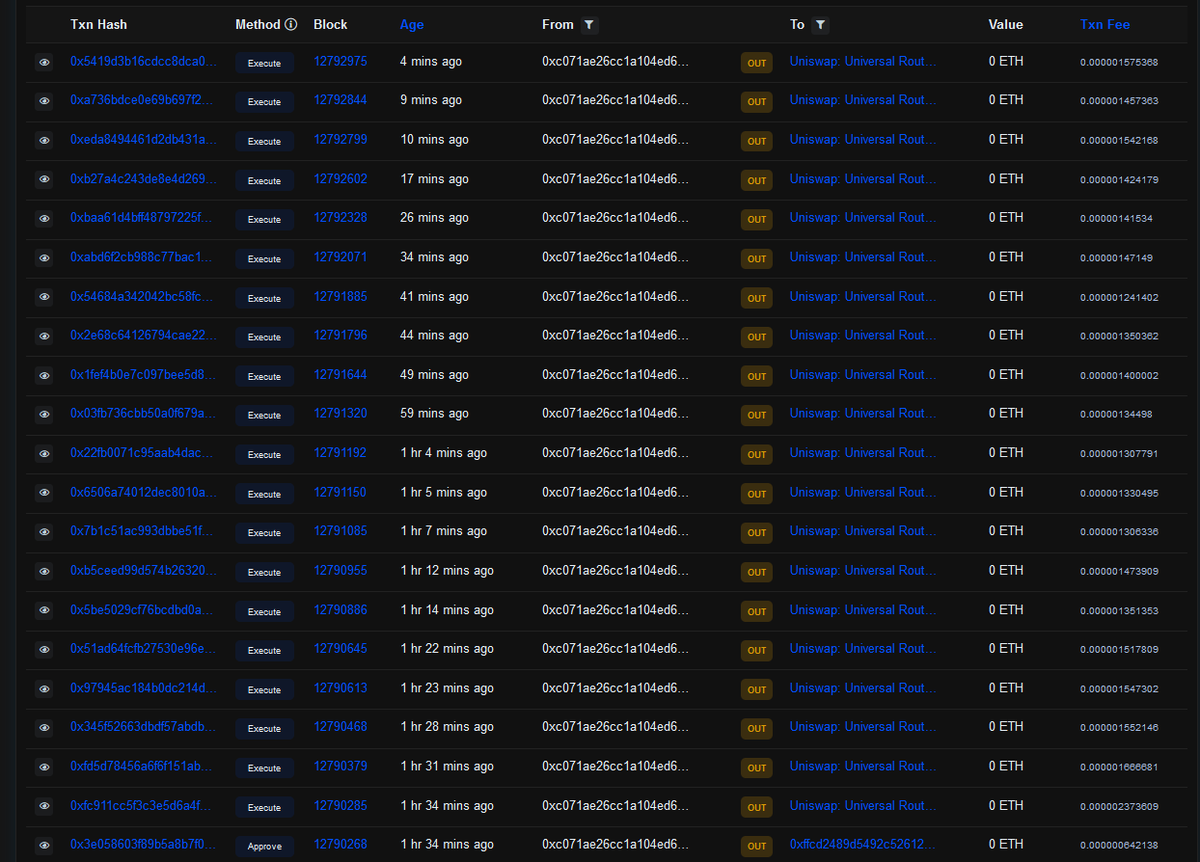Click the eye preview icon for transaction 0x2e68c64126794cae22
Image resolution: width=1200 pixels, height=862 pixels.
point(44,336)
